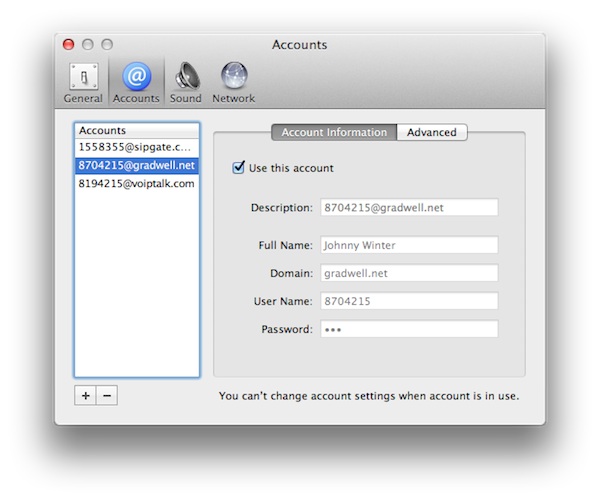Viewport: 600px width, 501px height.
Task: Open the General preferences pane
Action: click(83, 83)
